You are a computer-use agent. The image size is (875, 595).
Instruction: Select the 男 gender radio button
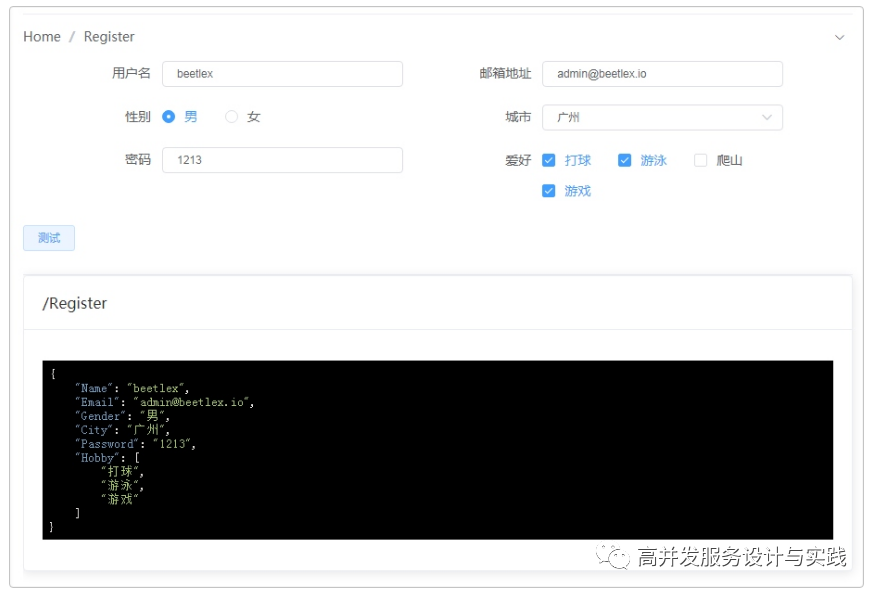pos(170,116)
